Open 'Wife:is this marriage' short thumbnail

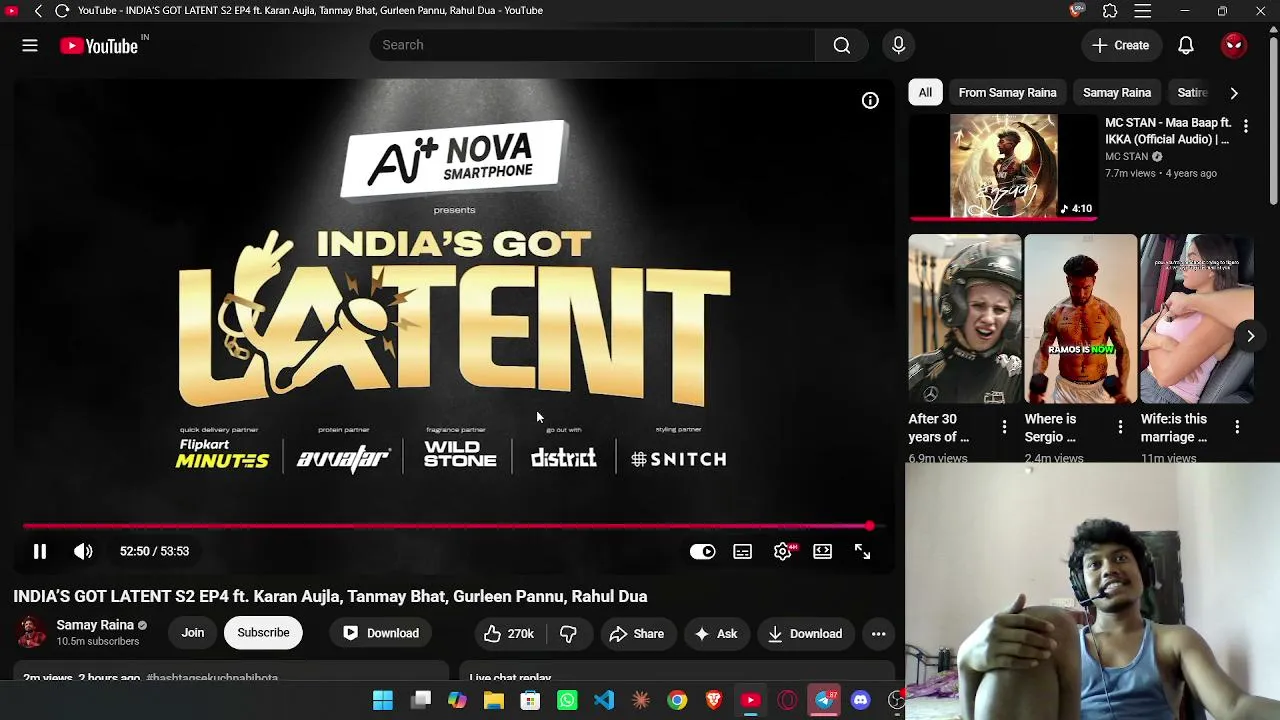point(1197,319)
